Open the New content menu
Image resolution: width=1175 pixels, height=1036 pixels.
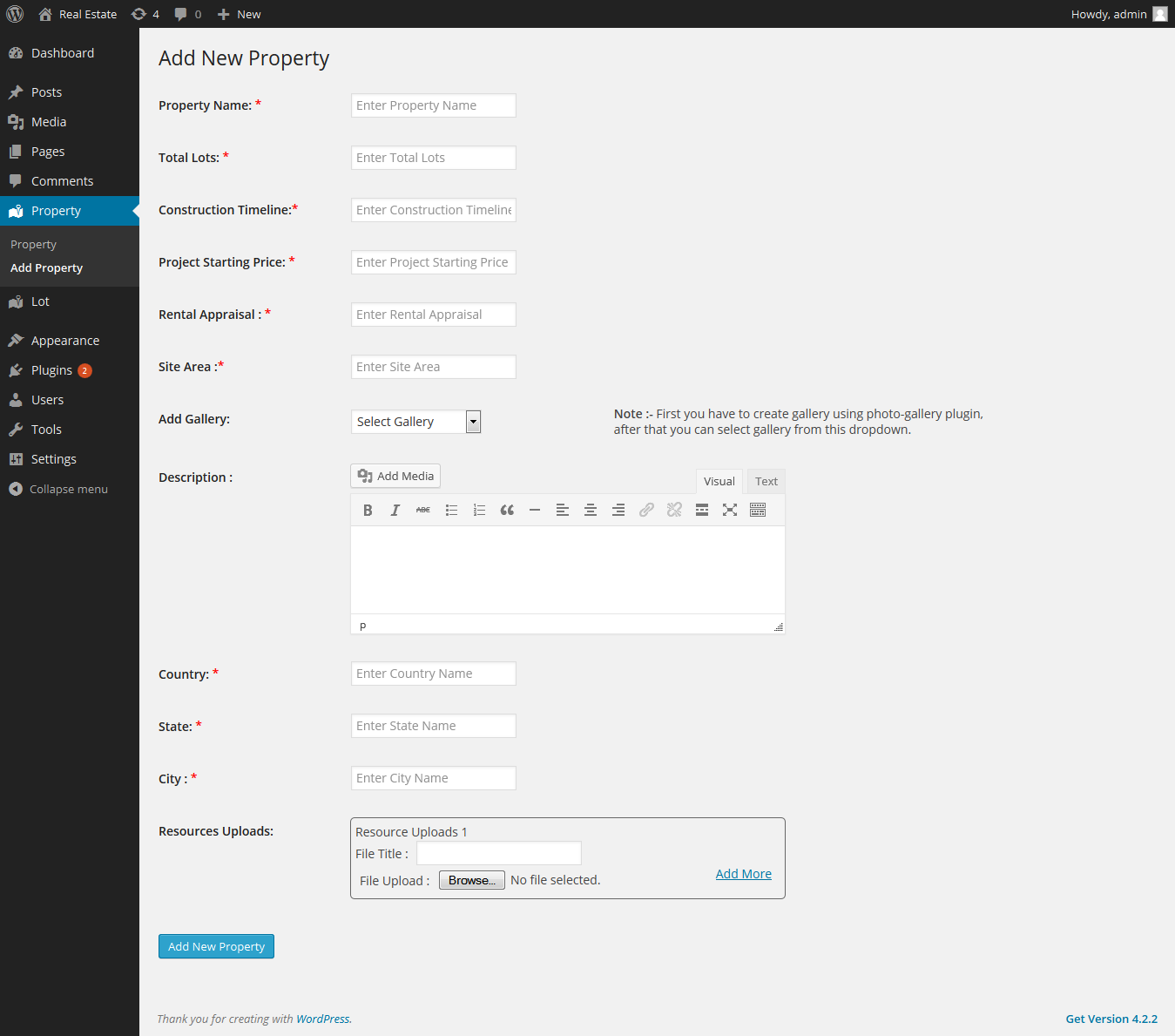pyautogui.click(x=239, y=14)
